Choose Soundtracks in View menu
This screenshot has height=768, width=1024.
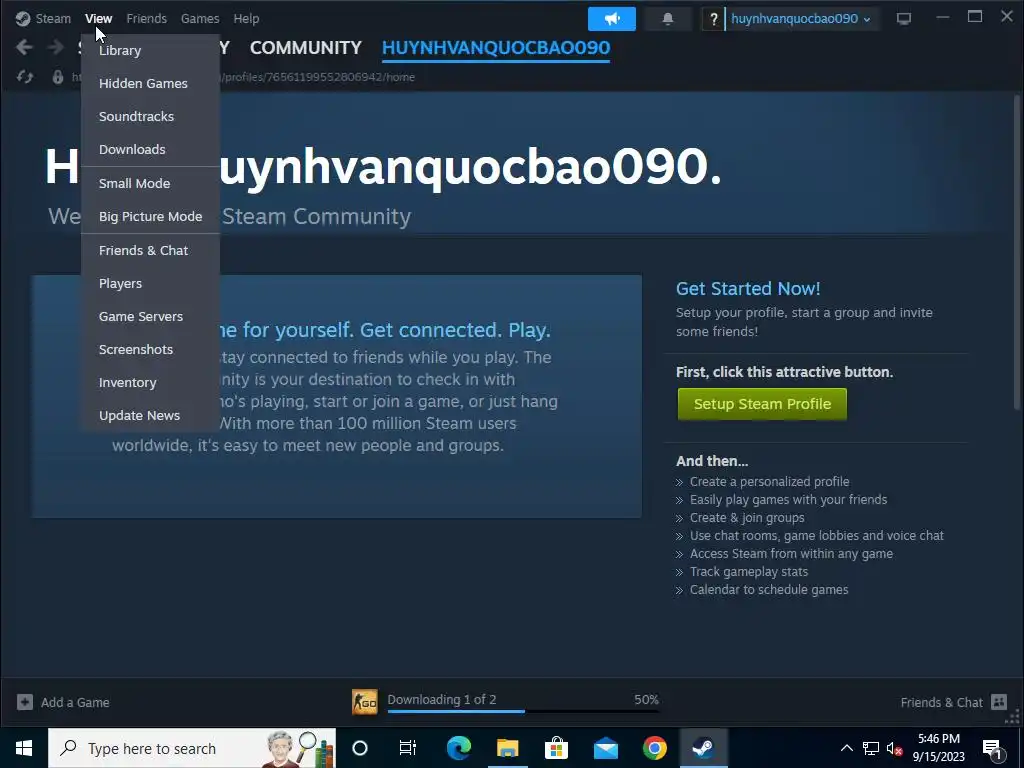click(150, 116)
